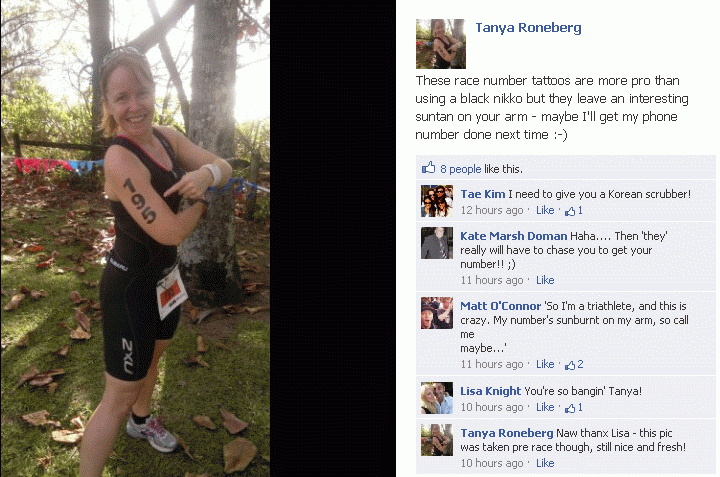
Task: Click the thumbs-up icon beside '8 people like this'
Action: [428, 168]
